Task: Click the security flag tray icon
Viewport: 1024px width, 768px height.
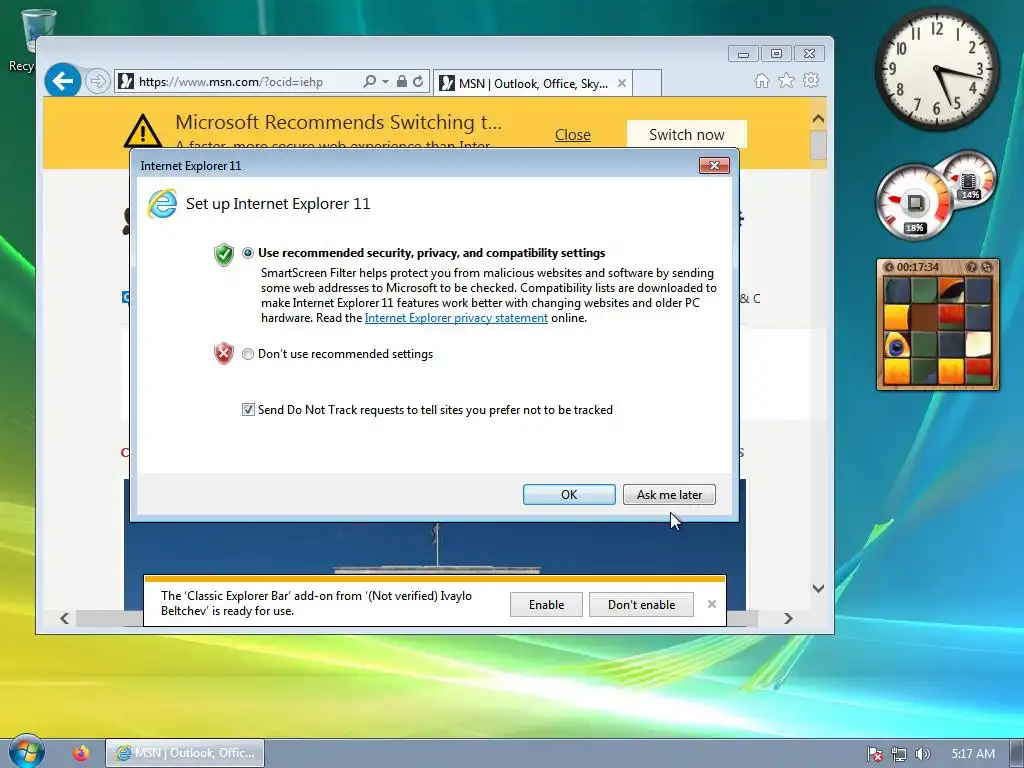Action: (x=874, y=754)
